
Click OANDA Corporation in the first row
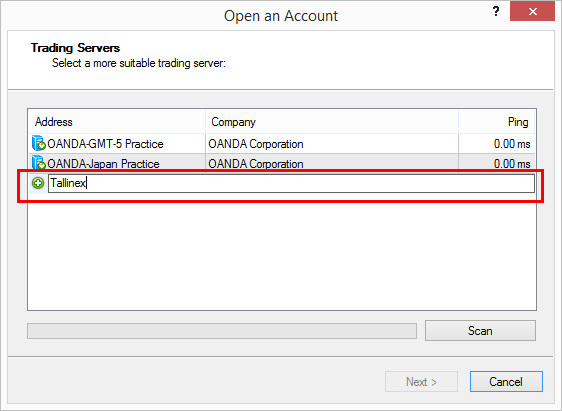(x=256, y=144)
